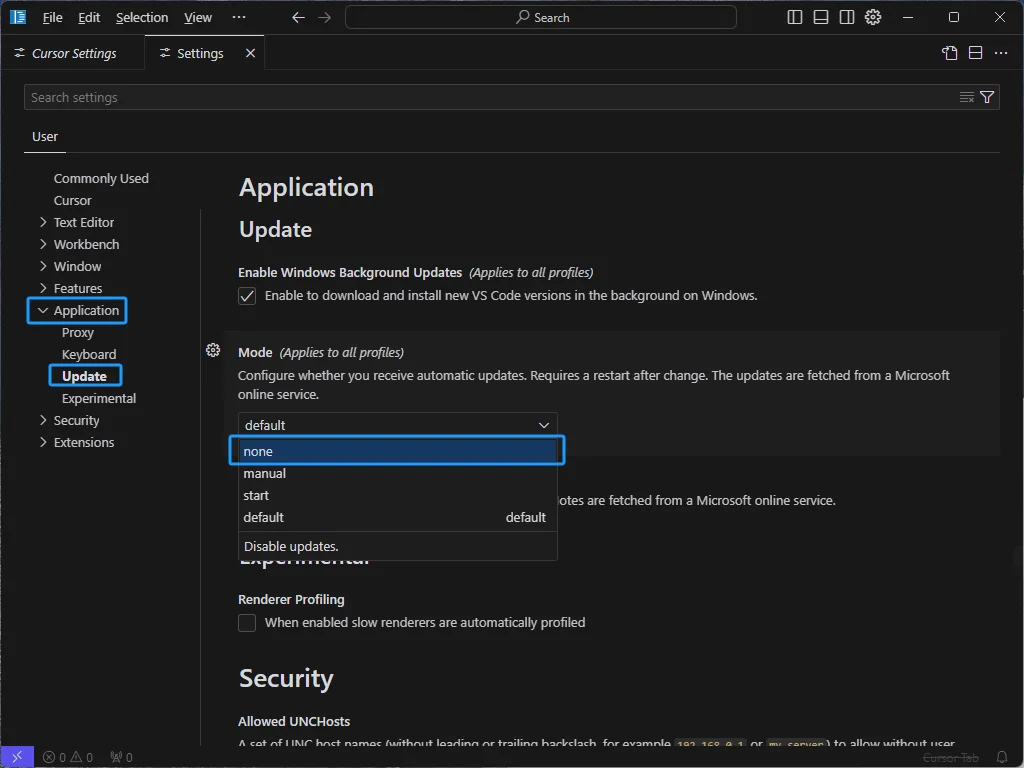Show more menus via ellipsis
The height and width of the screenshot is (768, 1024).
[x=239, y=17]
